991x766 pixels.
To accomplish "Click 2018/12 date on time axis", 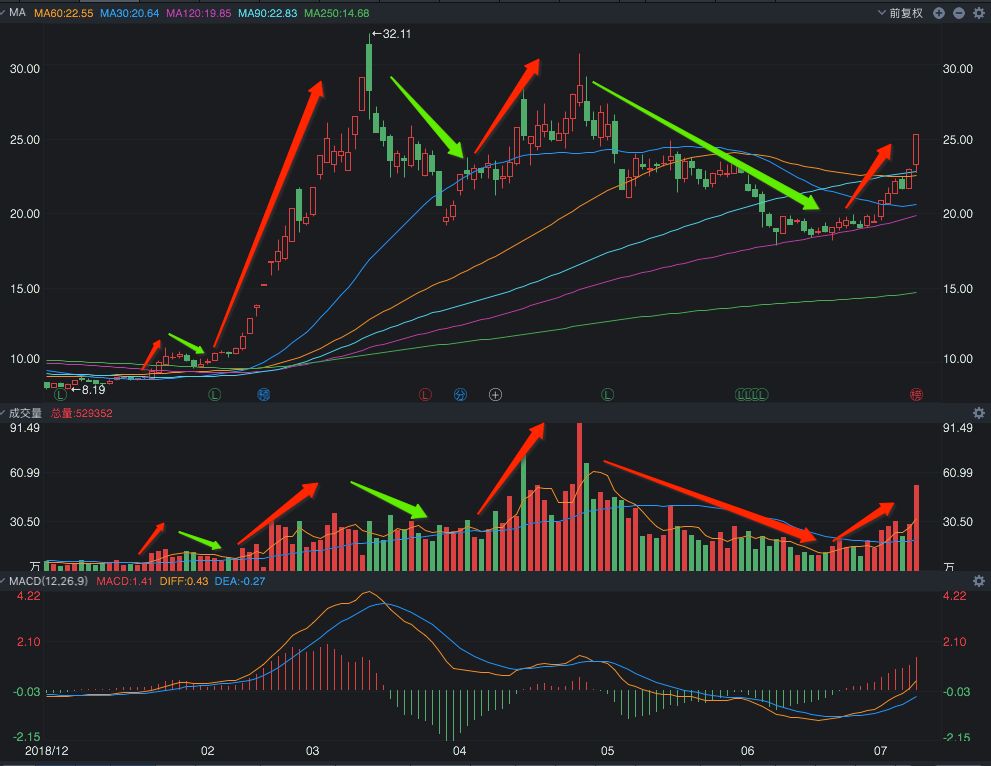I will 46,751.
